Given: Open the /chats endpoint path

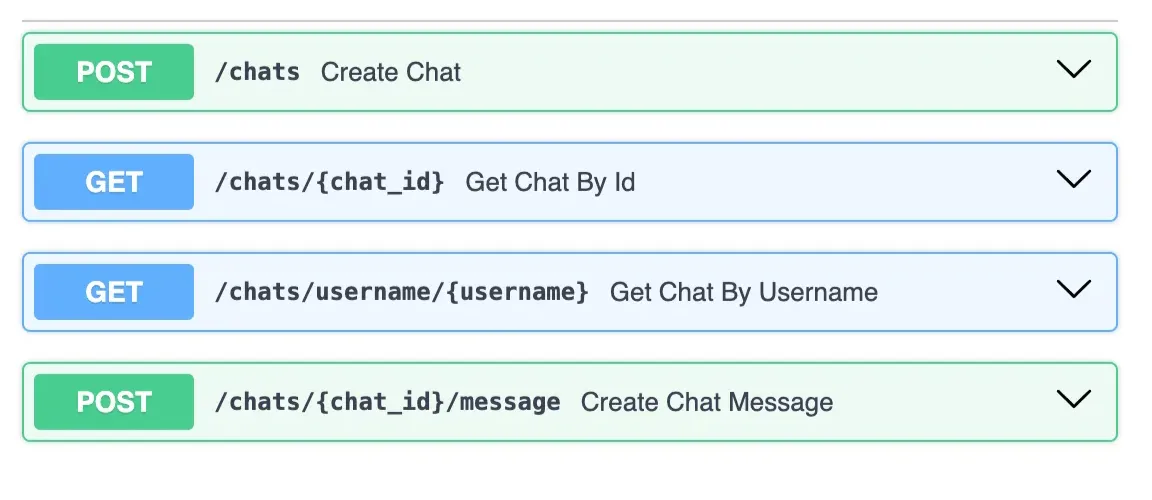Looking at the screenshot, I should click(257, 72).
